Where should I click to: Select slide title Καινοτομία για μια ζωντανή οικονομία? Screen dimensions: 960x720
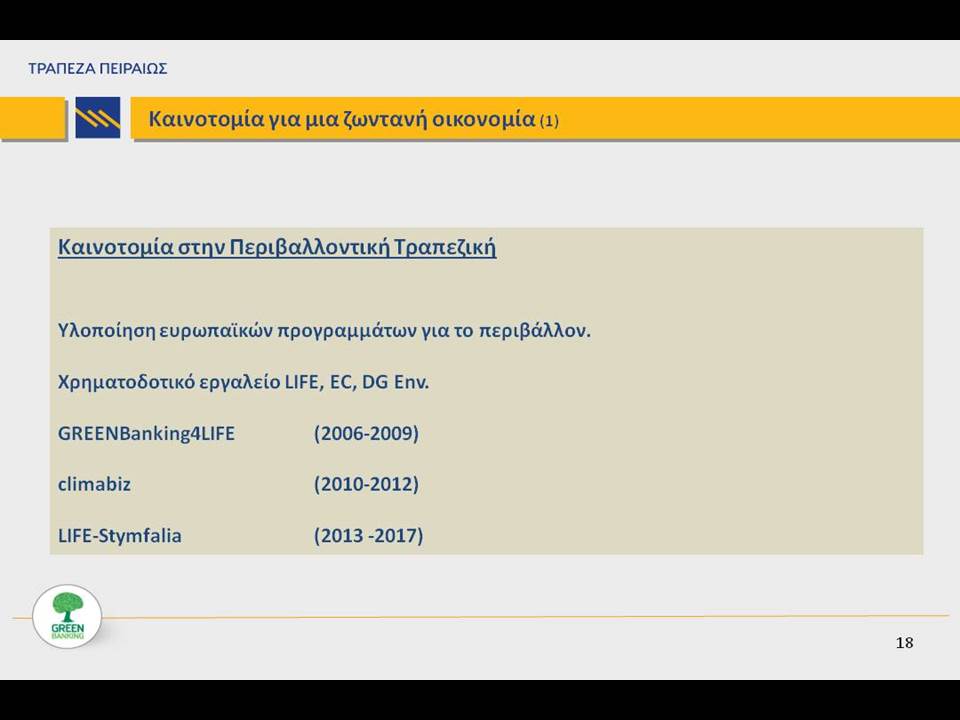coord(342,118)
